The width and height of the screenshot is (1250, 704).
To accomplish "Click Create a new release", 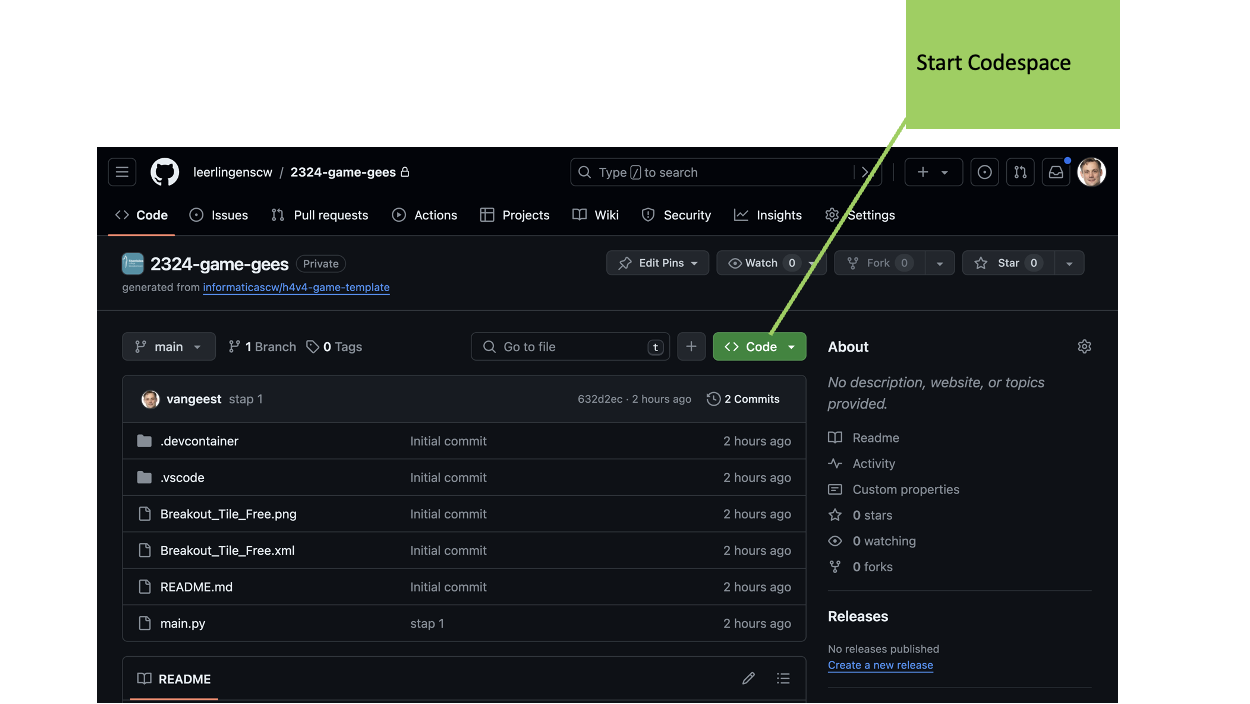I will pyautogui.click(x=880, y=665).
